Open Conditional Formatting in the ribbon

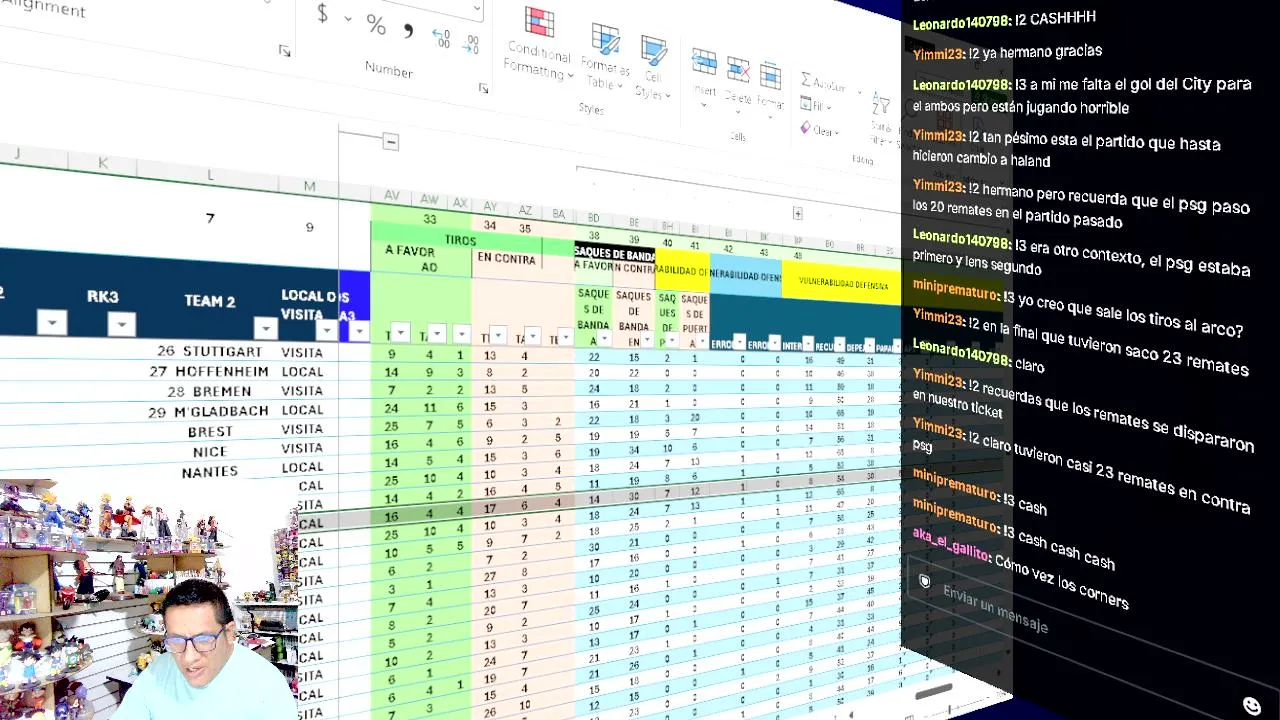click(x=539, y=44)
